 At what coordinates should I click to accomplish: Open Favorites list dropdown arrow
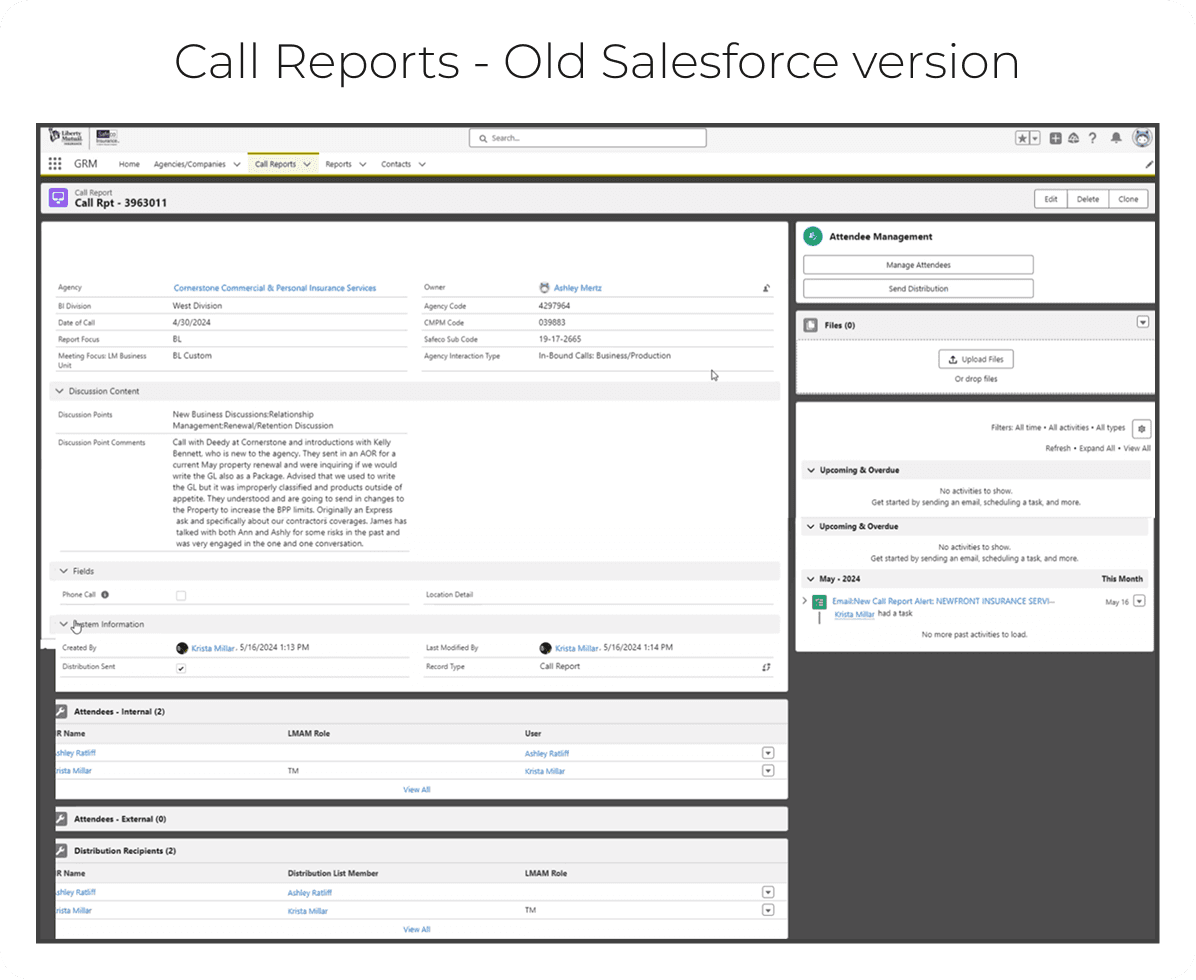click(1035, 138)
